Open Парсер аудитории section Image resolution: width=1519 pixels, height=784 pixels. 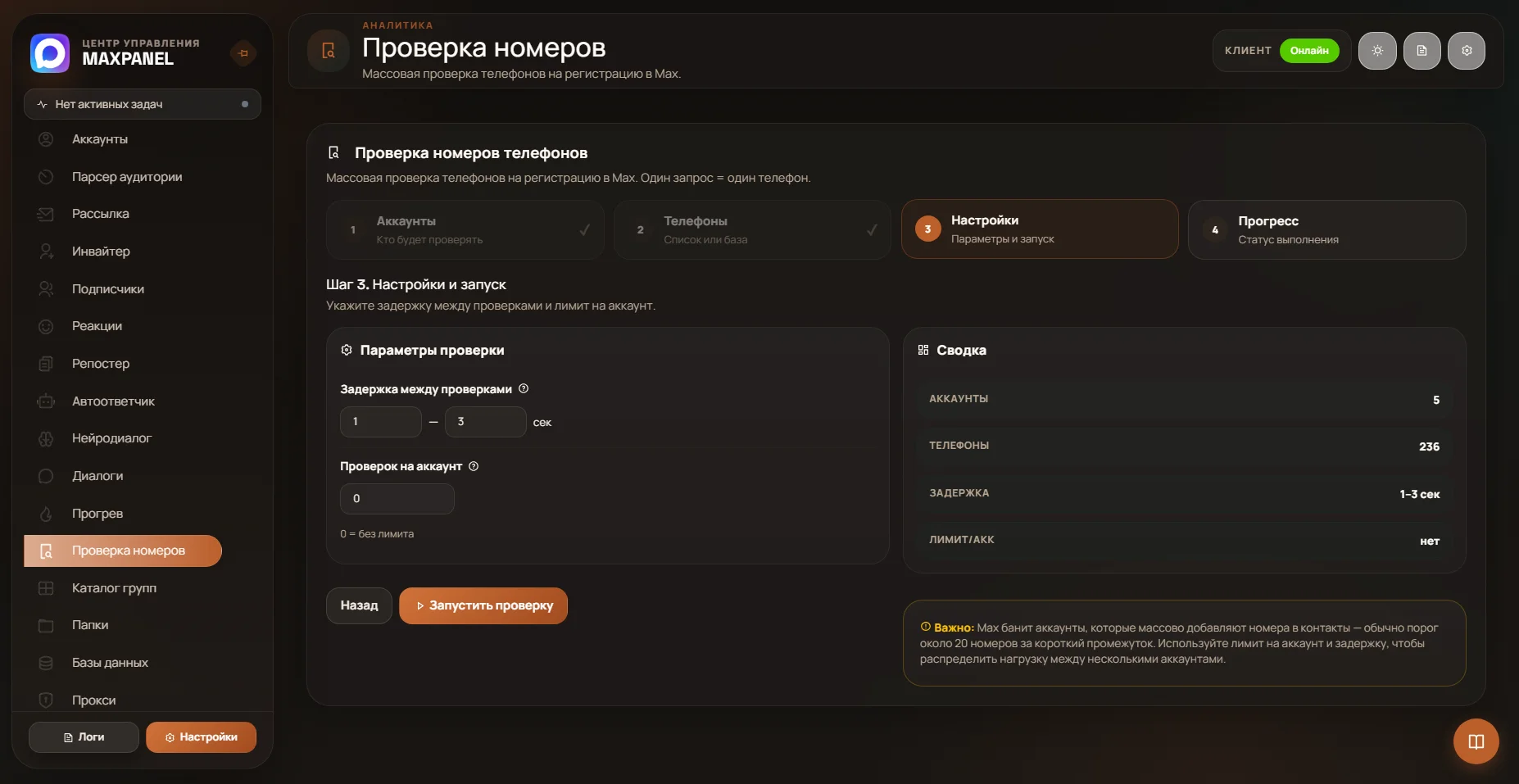(x=127, y=177)
